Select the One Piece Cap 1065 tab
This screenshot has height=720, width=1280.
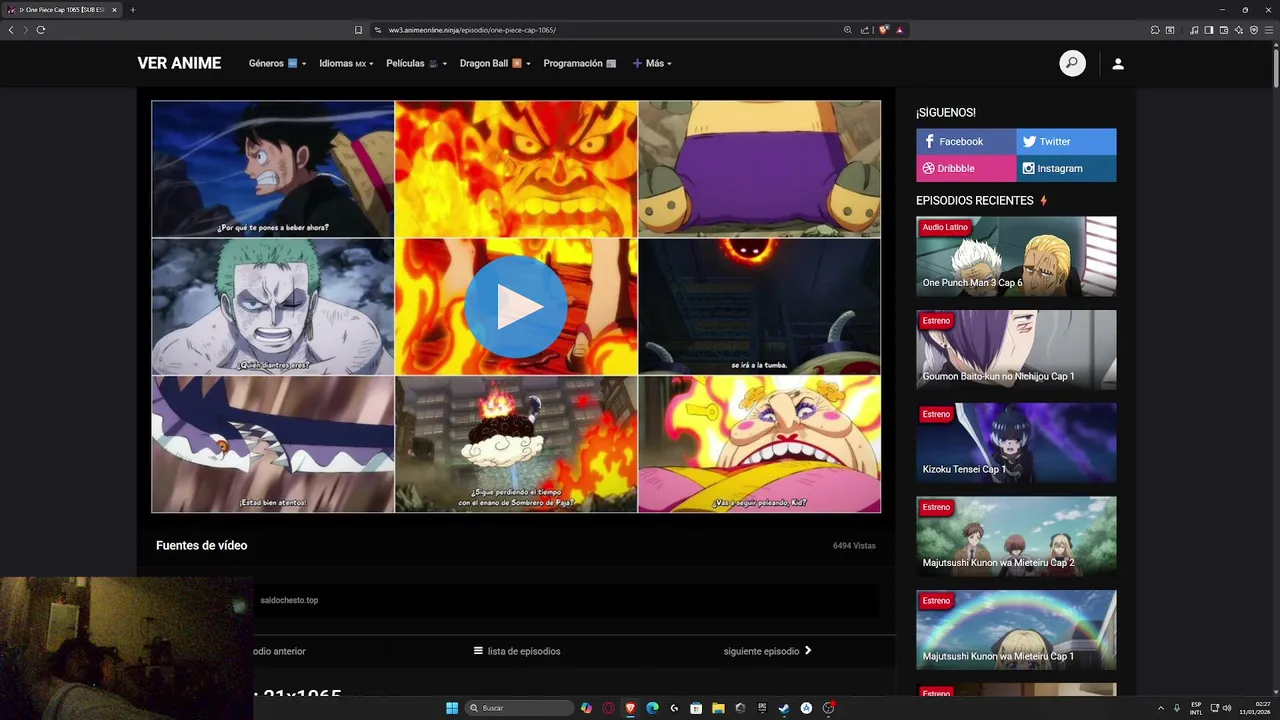pos(62,10)
